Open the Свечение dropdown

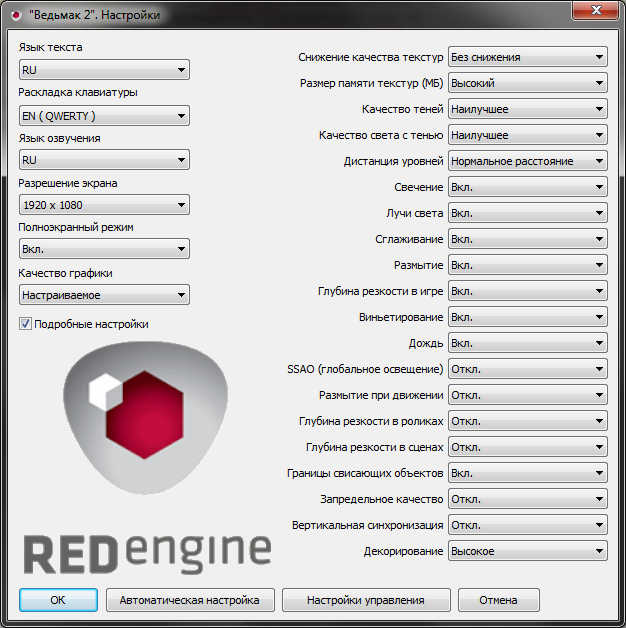point(527,187)
